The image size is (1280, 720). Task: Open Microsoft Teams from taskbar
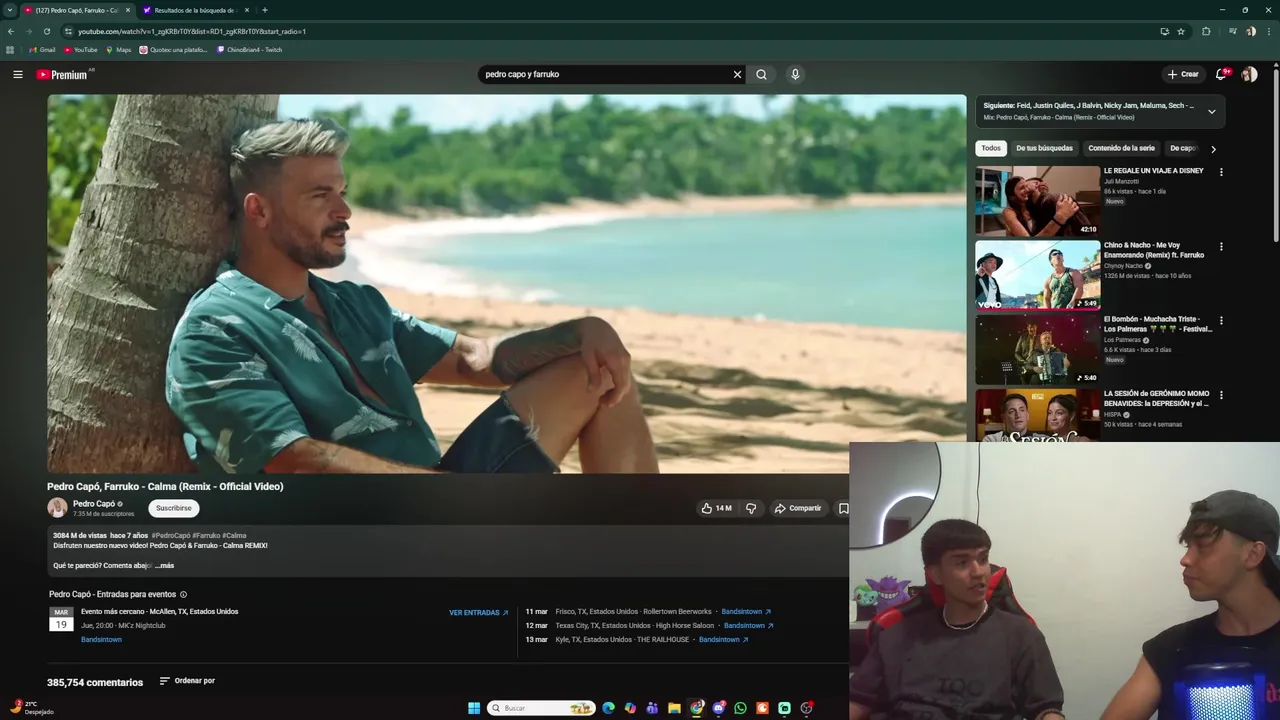[x=652, y=708]
